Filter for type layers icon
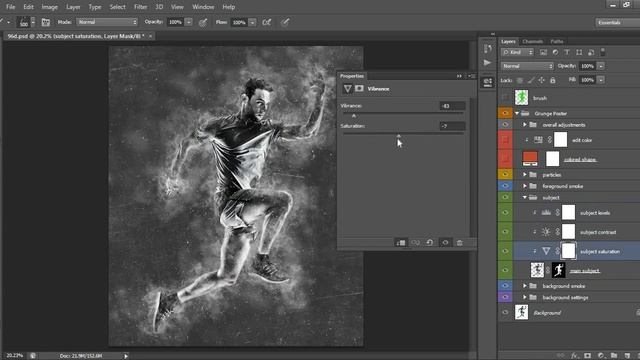Screen dimensions: 640x360 (567, 52)
